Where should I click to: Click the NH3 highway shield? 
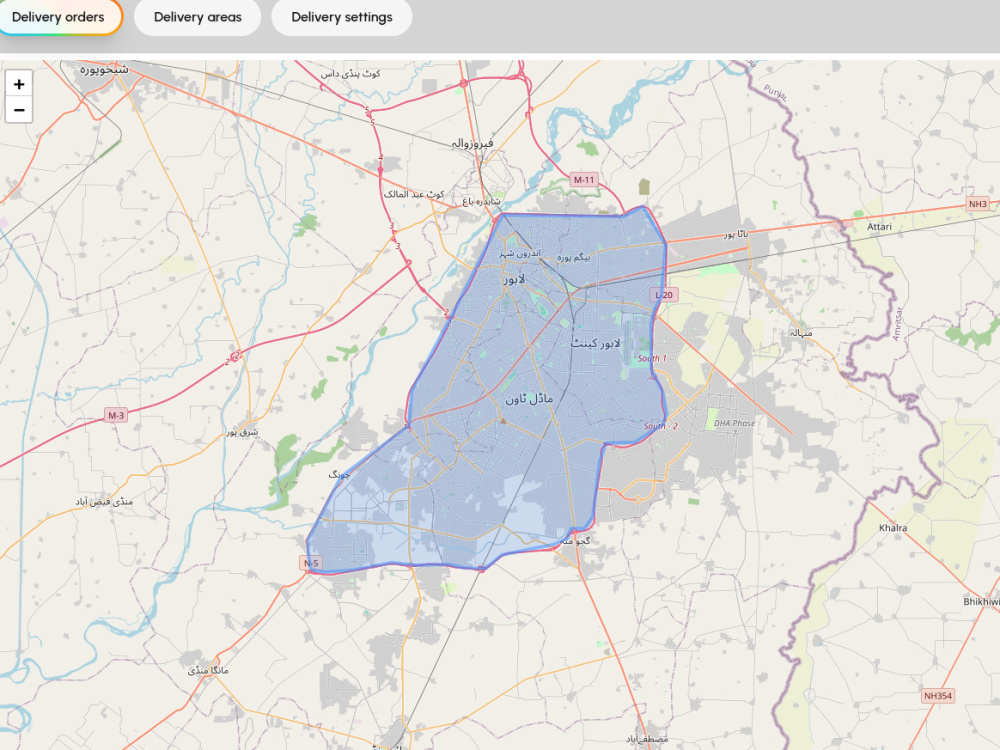click(978, 204)
